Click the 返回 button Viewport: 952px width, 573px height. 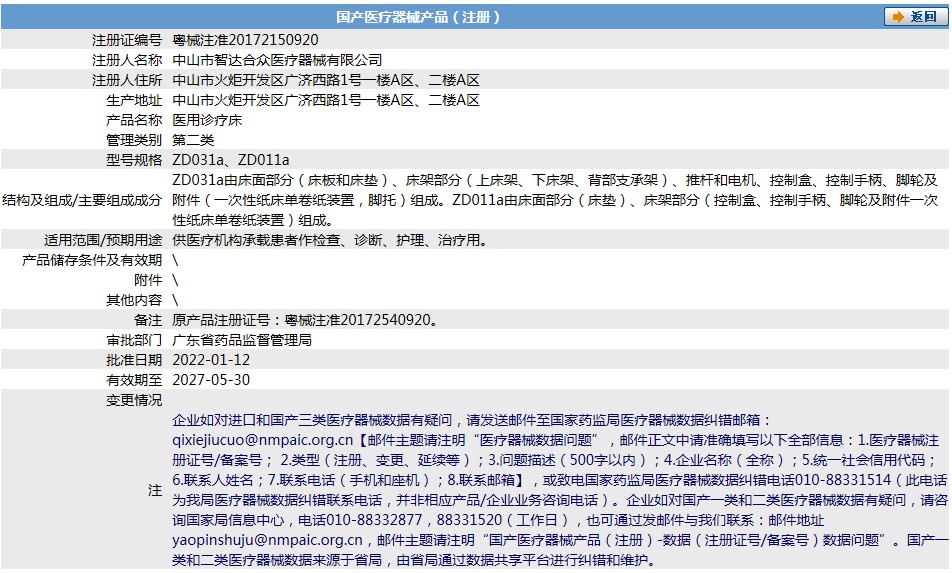coord(915,16)
